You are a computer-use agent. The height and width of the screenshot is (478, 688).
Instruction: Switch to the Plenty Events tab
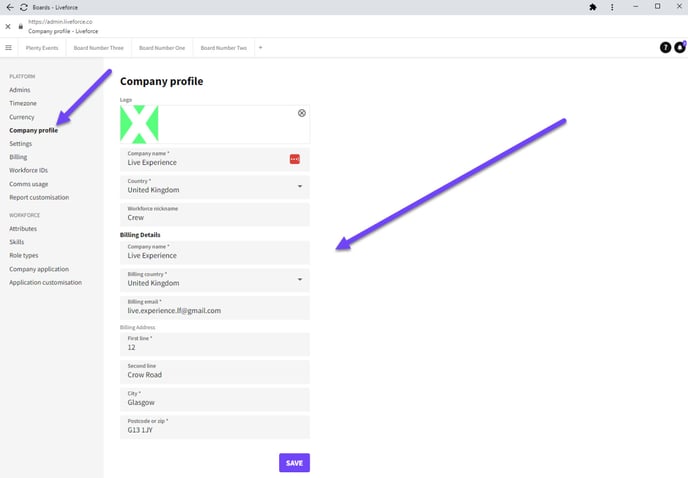coord(40,48)
